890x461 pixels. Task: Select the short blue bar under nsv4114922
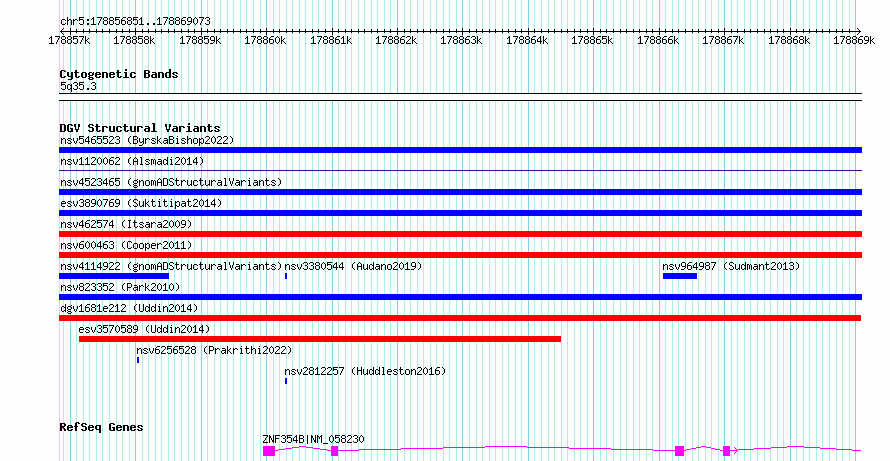(114, 276)
